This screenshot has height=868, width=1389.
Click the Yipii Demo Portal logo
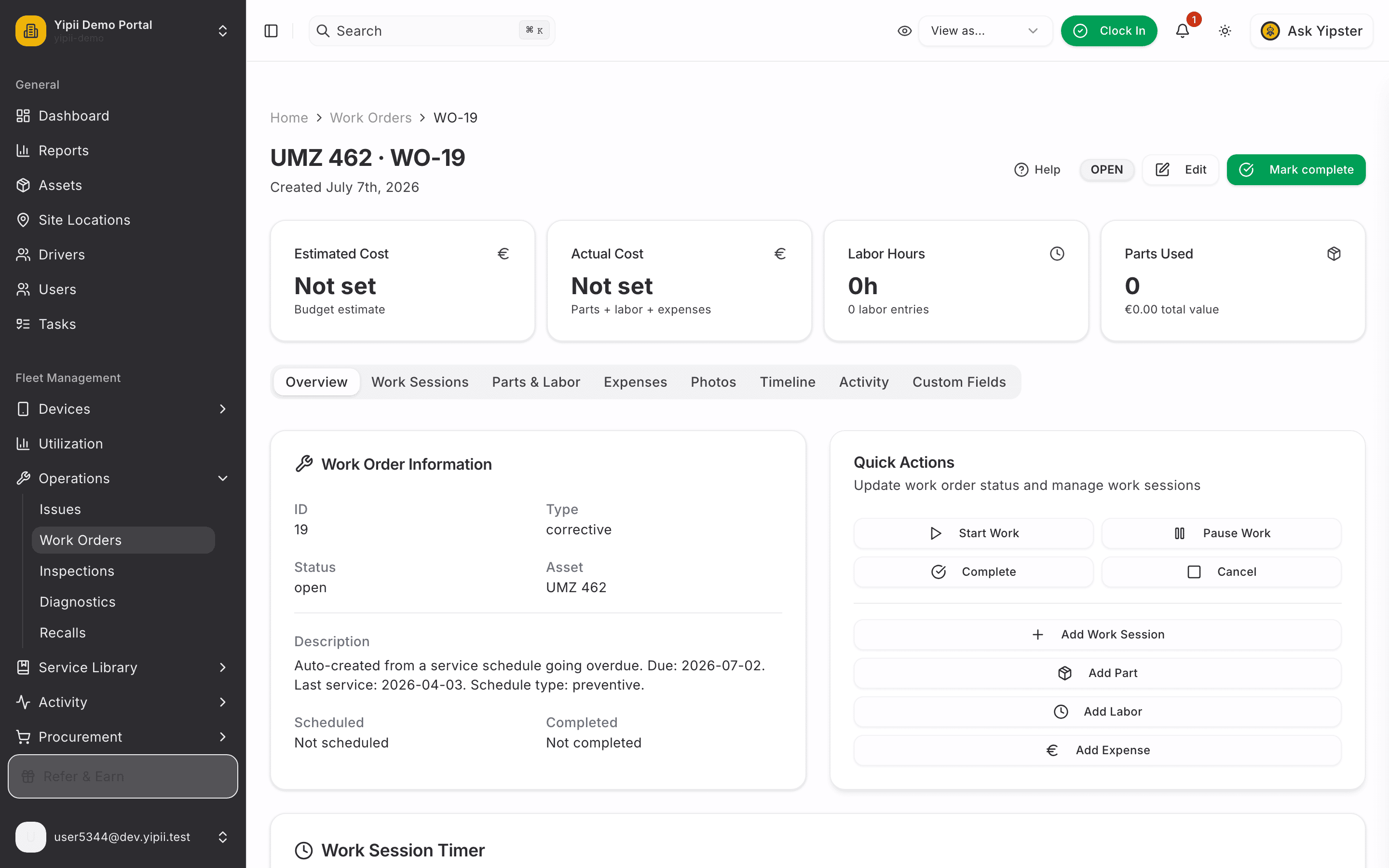[31, 31]
